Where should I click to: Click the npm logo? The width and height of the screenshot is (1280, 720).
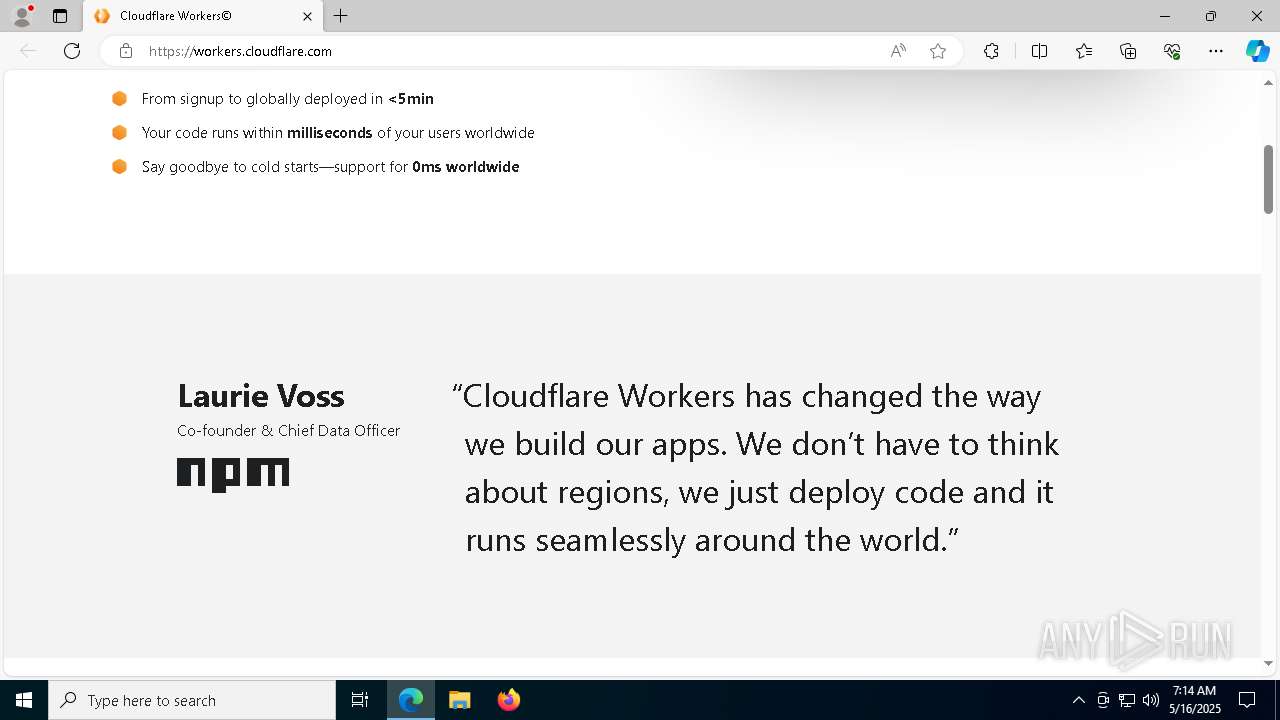pos(233,475)
